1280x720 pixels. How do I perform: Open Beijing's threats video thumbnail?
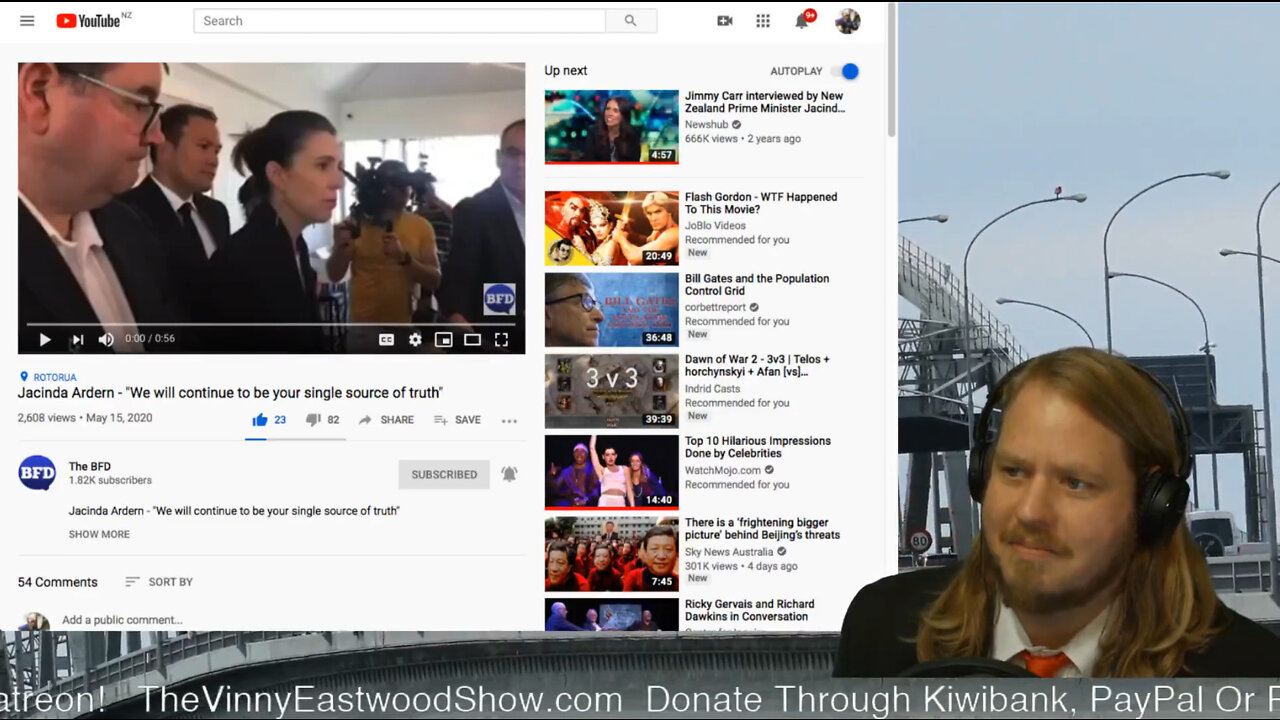click(611, 554)
